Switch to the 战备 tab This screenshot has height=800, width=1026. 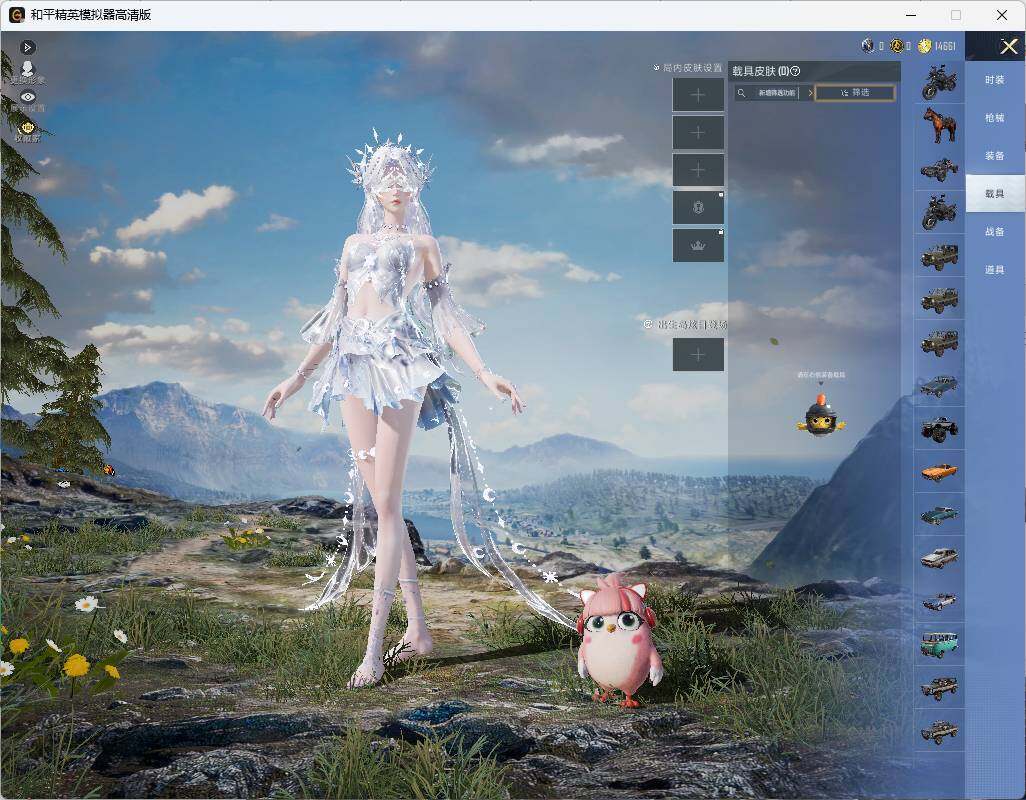995,232
